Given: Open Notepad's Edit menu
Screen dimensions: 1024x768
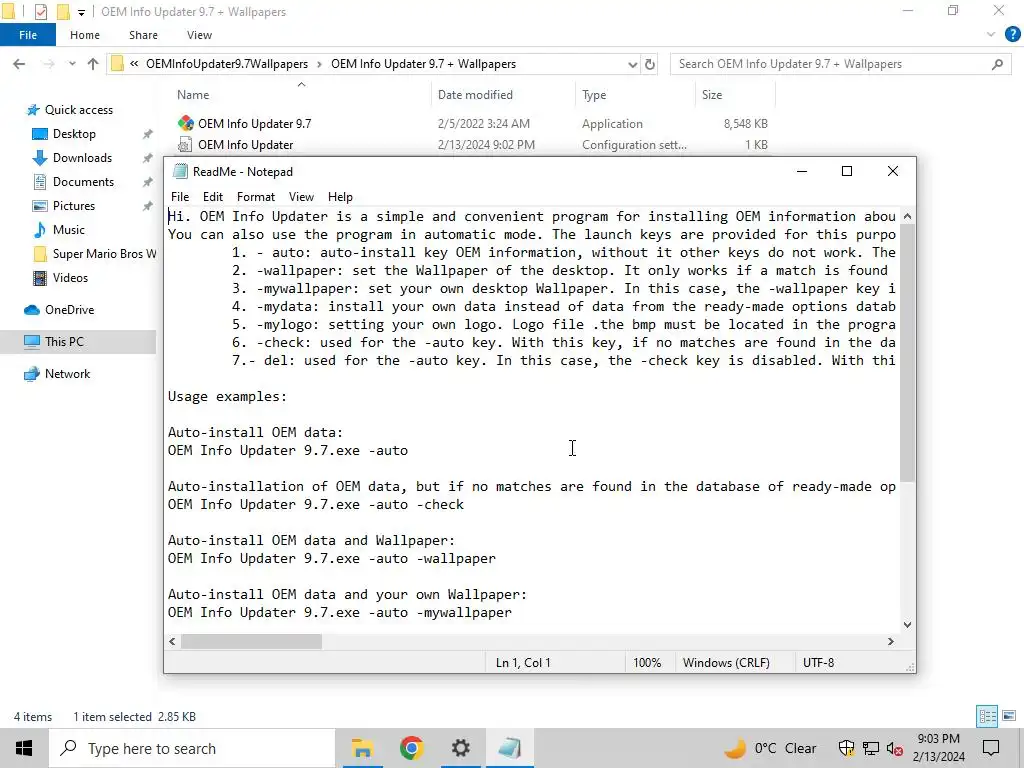Looking at the screenshot, I should 213,197.
